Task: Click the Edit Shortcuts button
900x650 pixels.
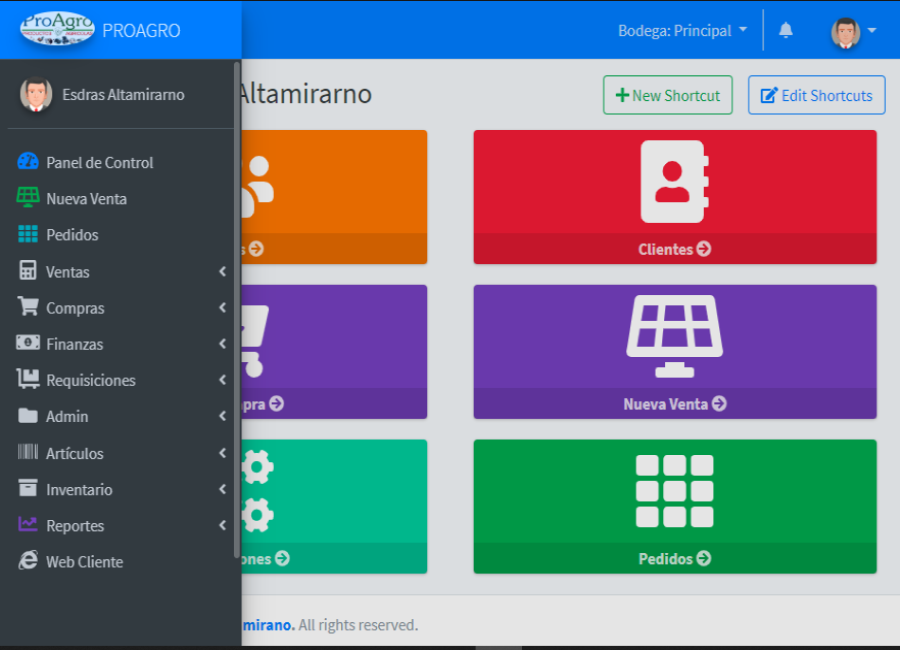Action: (x=816, y=96)
